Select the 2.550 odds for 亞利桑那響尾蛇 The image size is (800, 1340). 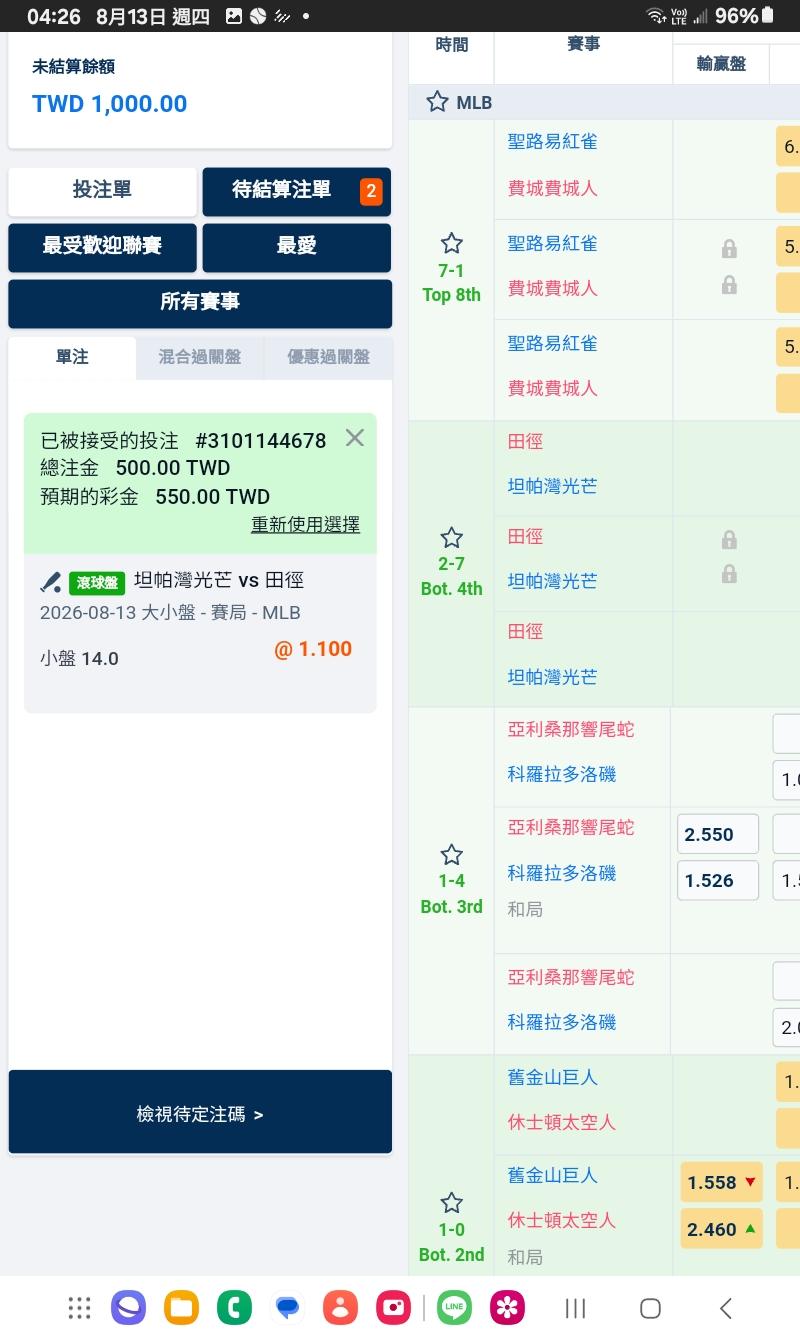tap(718, 834)
